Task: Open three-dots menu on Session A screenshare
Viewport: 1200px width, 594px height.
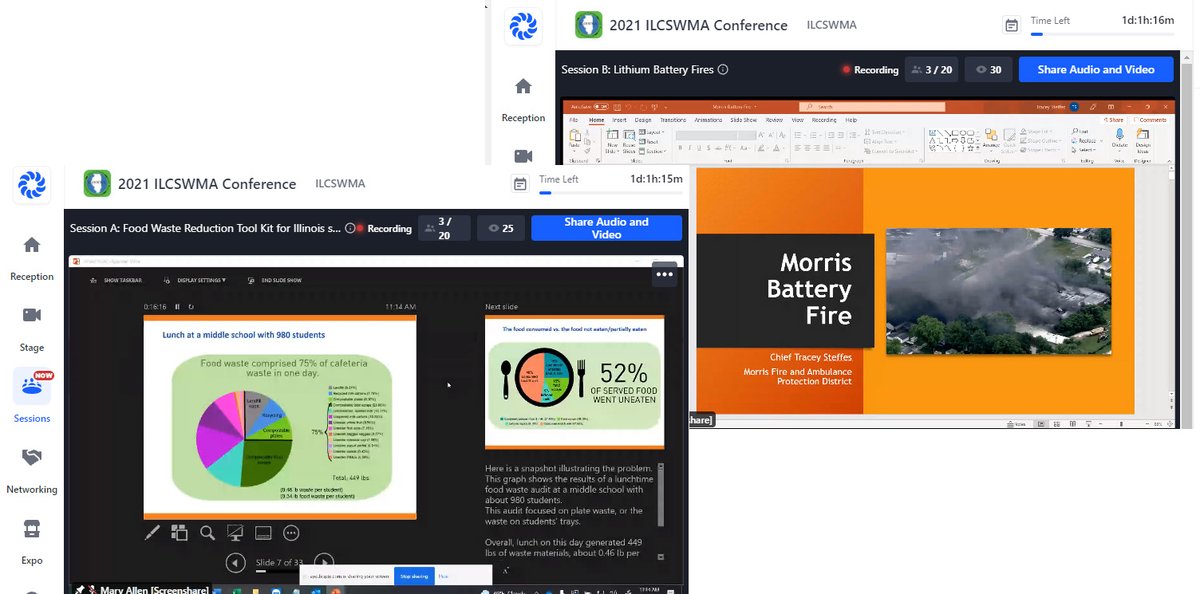Action: [x=665, y=273]
